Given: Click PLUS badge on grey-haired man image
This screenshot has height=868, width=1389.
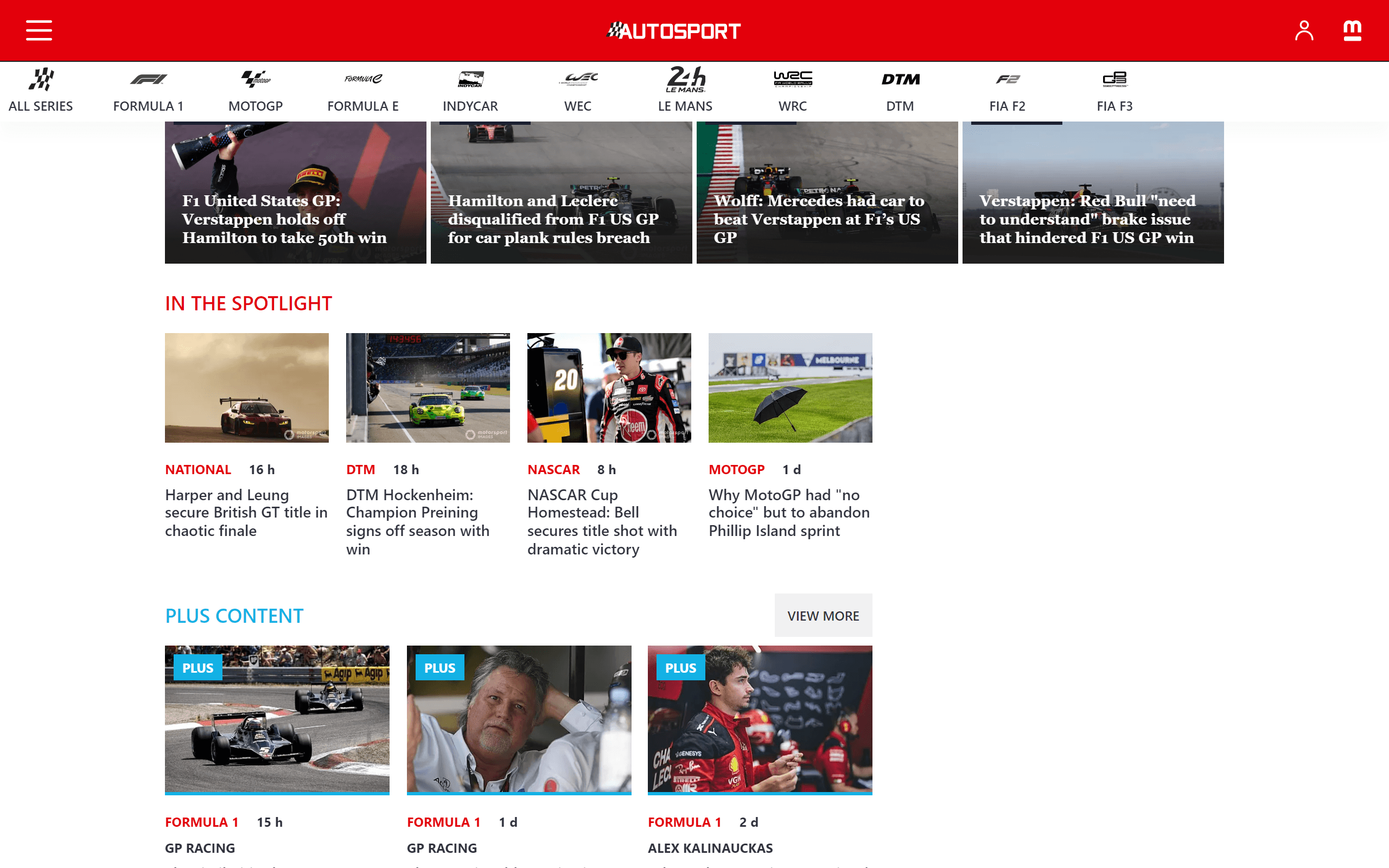Looking at the screenshot, I should coord(439,668).
